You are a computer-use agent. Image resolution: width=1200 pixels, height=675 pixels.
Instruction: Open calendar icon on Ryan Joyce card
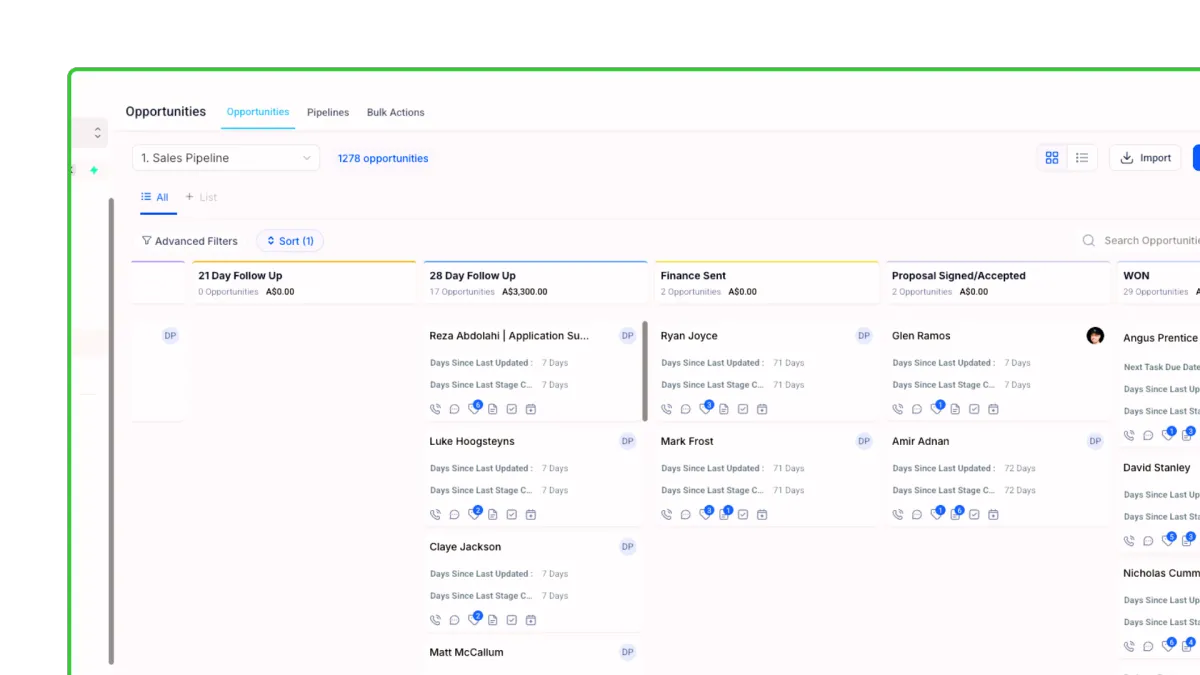pos(762,409)
